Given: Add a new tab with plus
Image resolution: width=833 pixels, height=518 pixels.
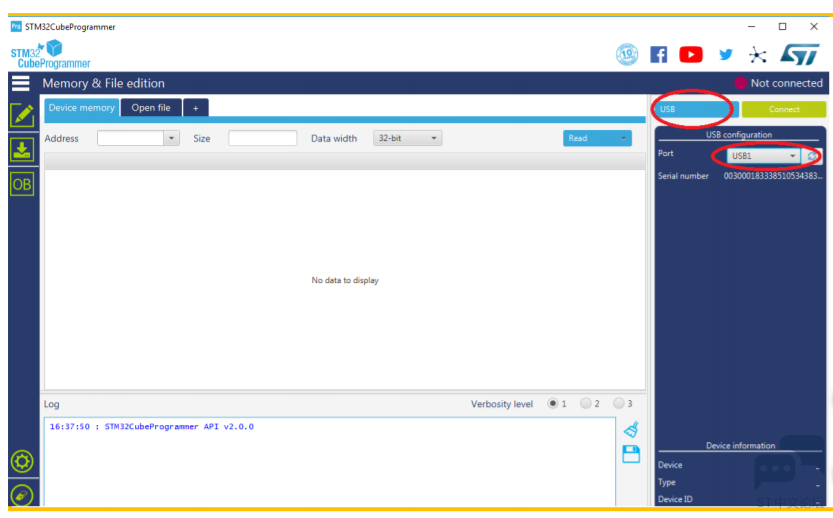Looking at the screenshot, I should tap(196, 108).
